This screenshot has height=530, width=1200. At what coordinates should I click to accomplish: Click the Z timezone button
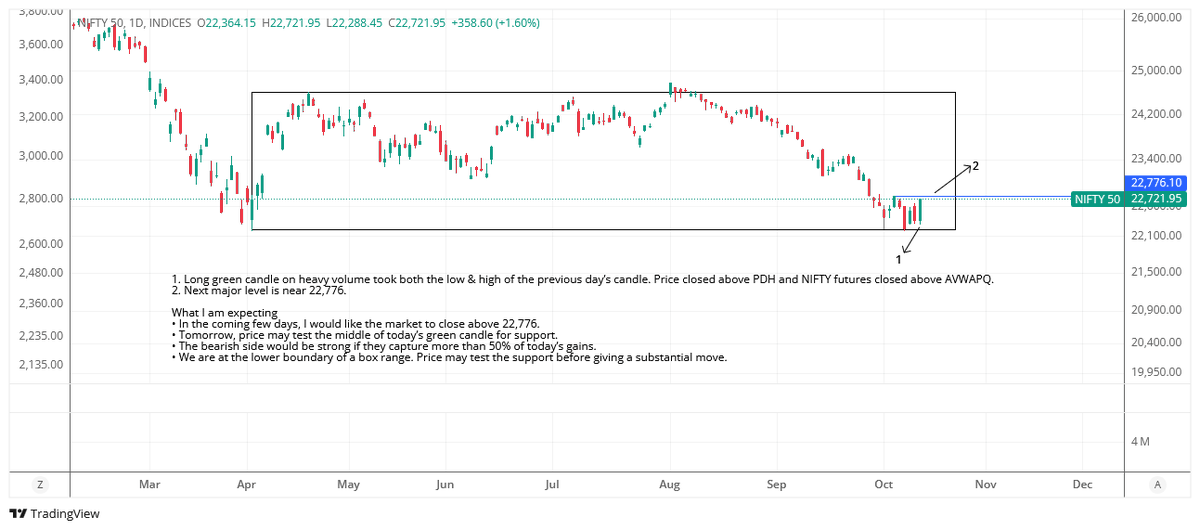click(40, 484)
